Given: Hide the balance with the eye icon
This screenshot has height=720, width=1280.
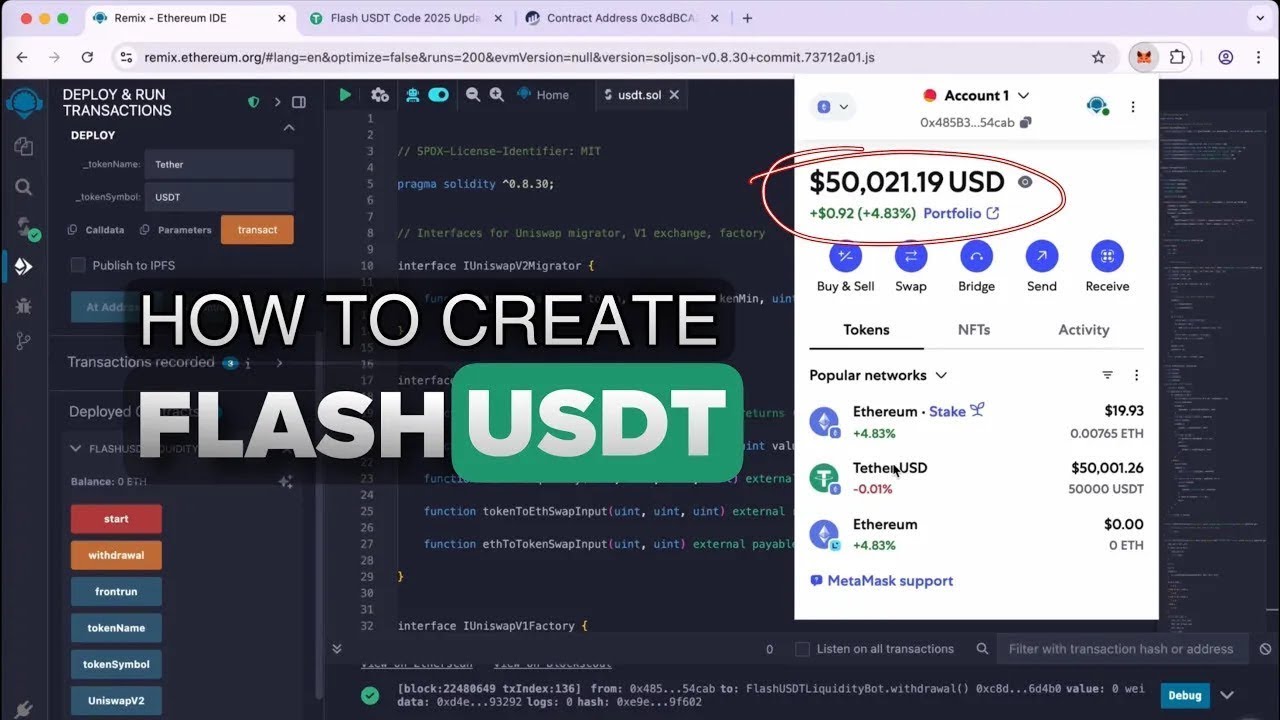Looking at the screenshot, I should click(x=1025, y=182).
